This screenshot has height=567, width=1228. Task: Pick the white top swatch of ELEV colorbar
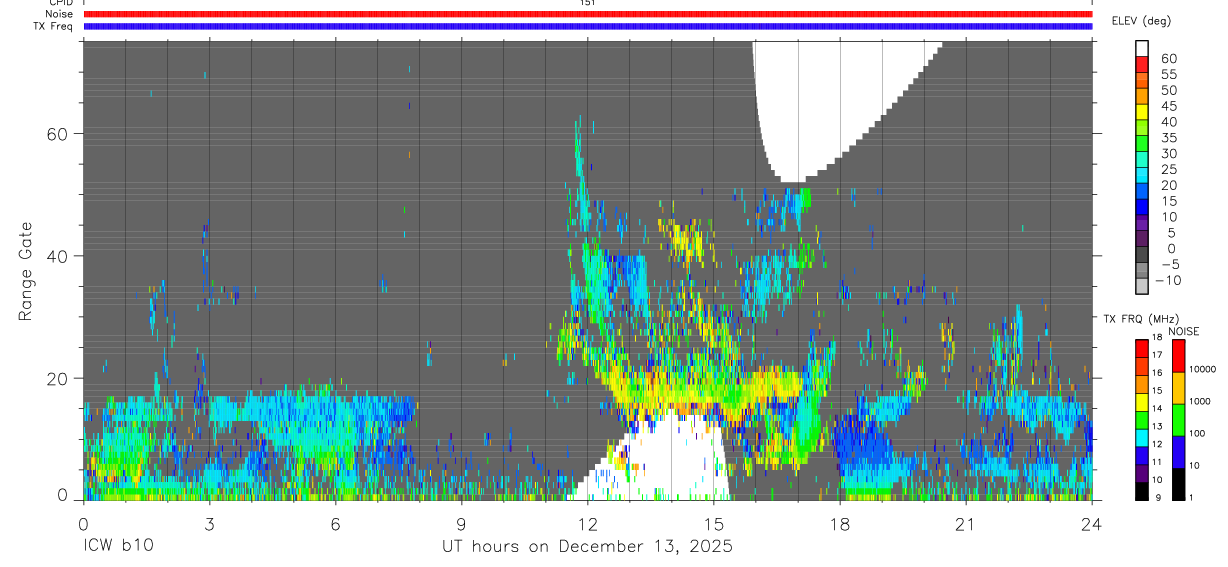tap(1142, 49)
